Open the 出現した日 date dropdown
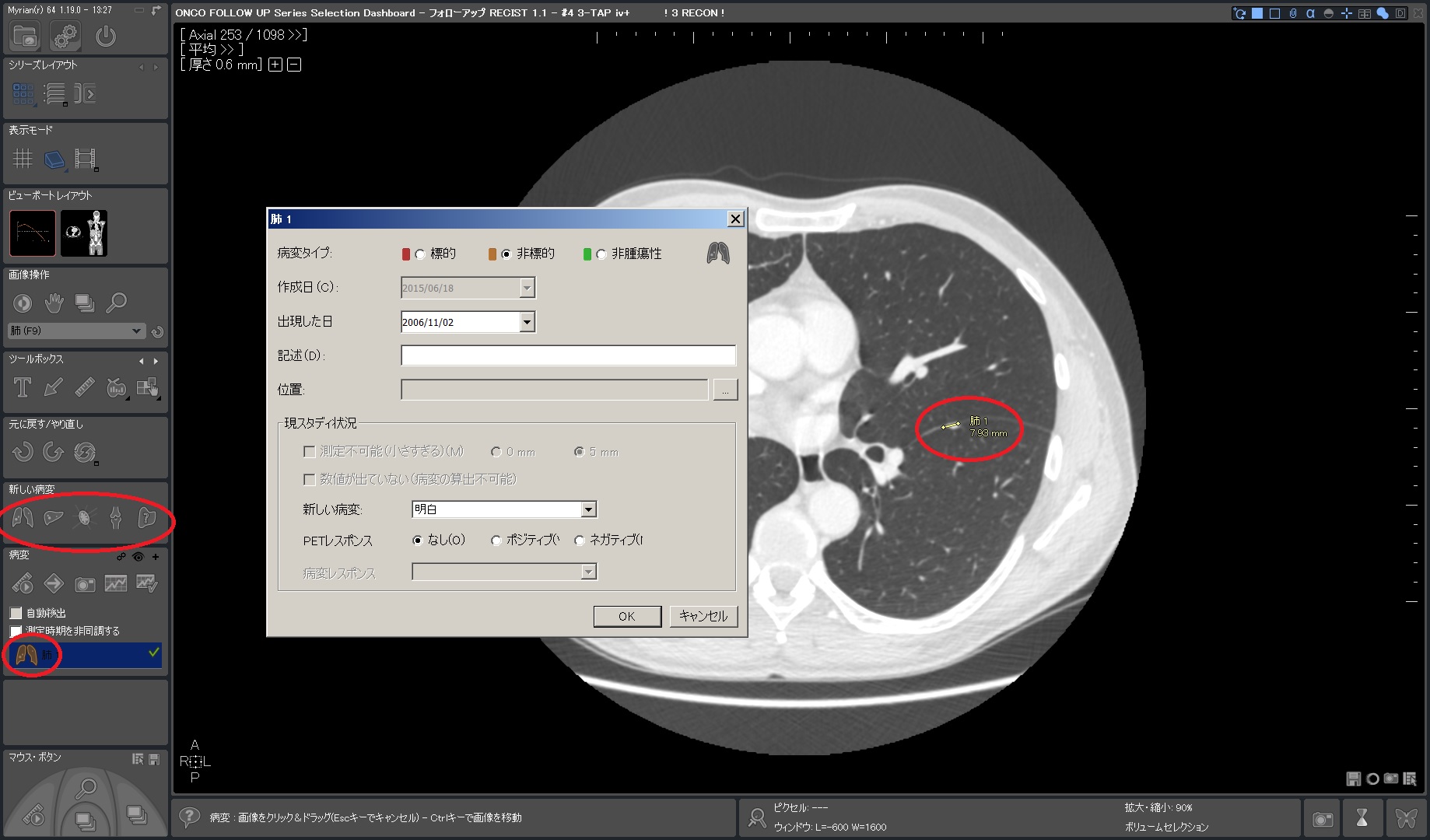Screen dimensions: 1430x840 point(527,322)
